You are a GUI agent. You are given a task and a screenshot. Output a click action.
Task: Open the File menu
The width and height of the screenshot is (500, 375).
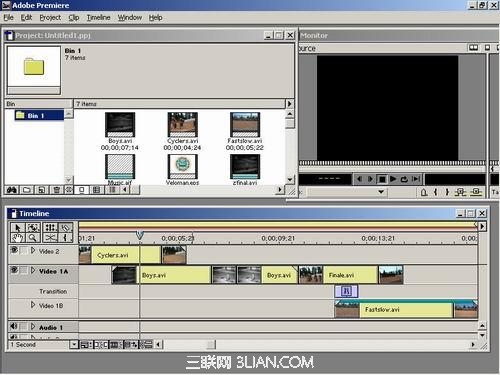pos(9,18)
